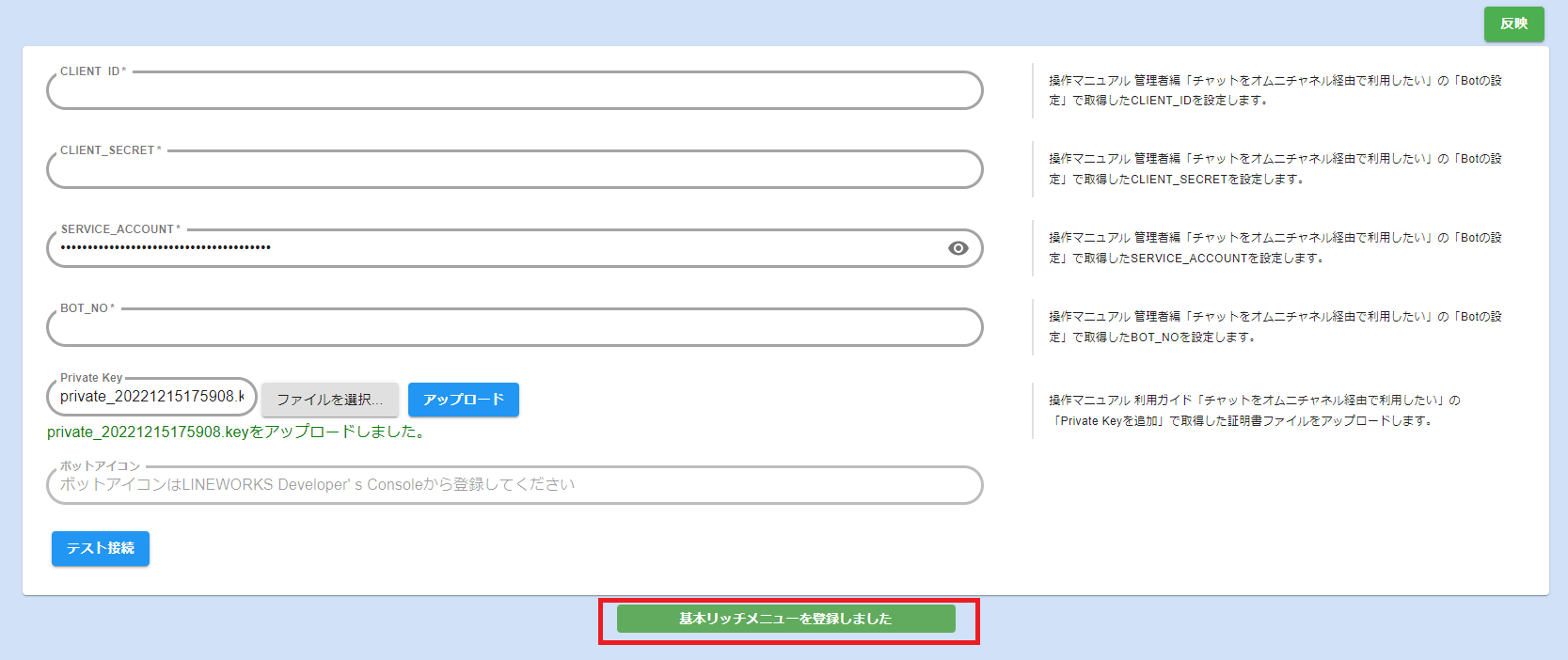
Task: Click the ボットアイコン input field
Action: (514, 485)
